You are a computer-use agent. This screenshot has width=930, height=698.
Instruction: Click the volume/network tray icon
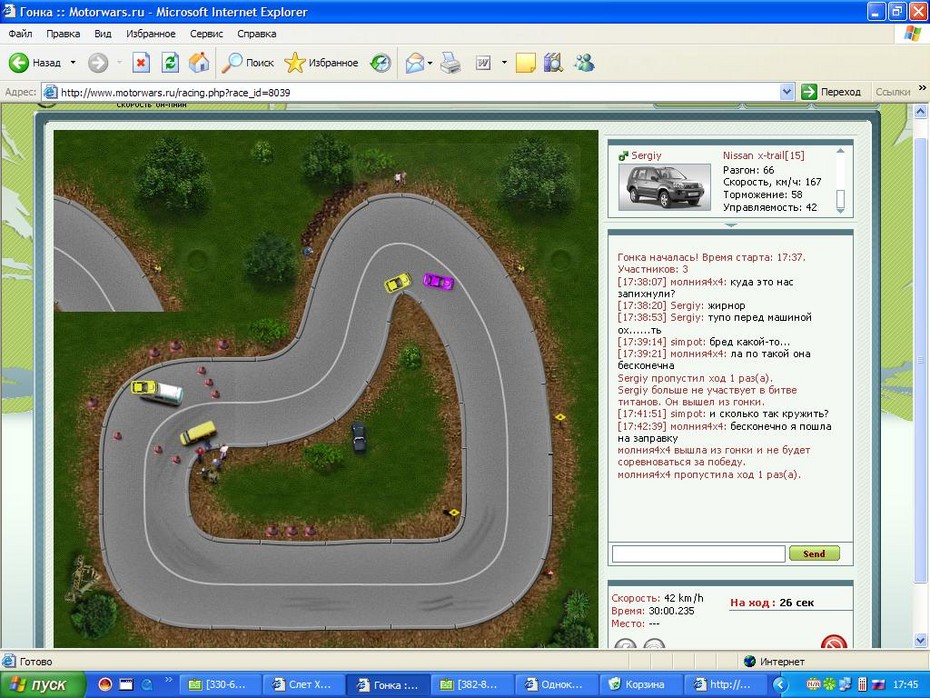click(845, 684)
